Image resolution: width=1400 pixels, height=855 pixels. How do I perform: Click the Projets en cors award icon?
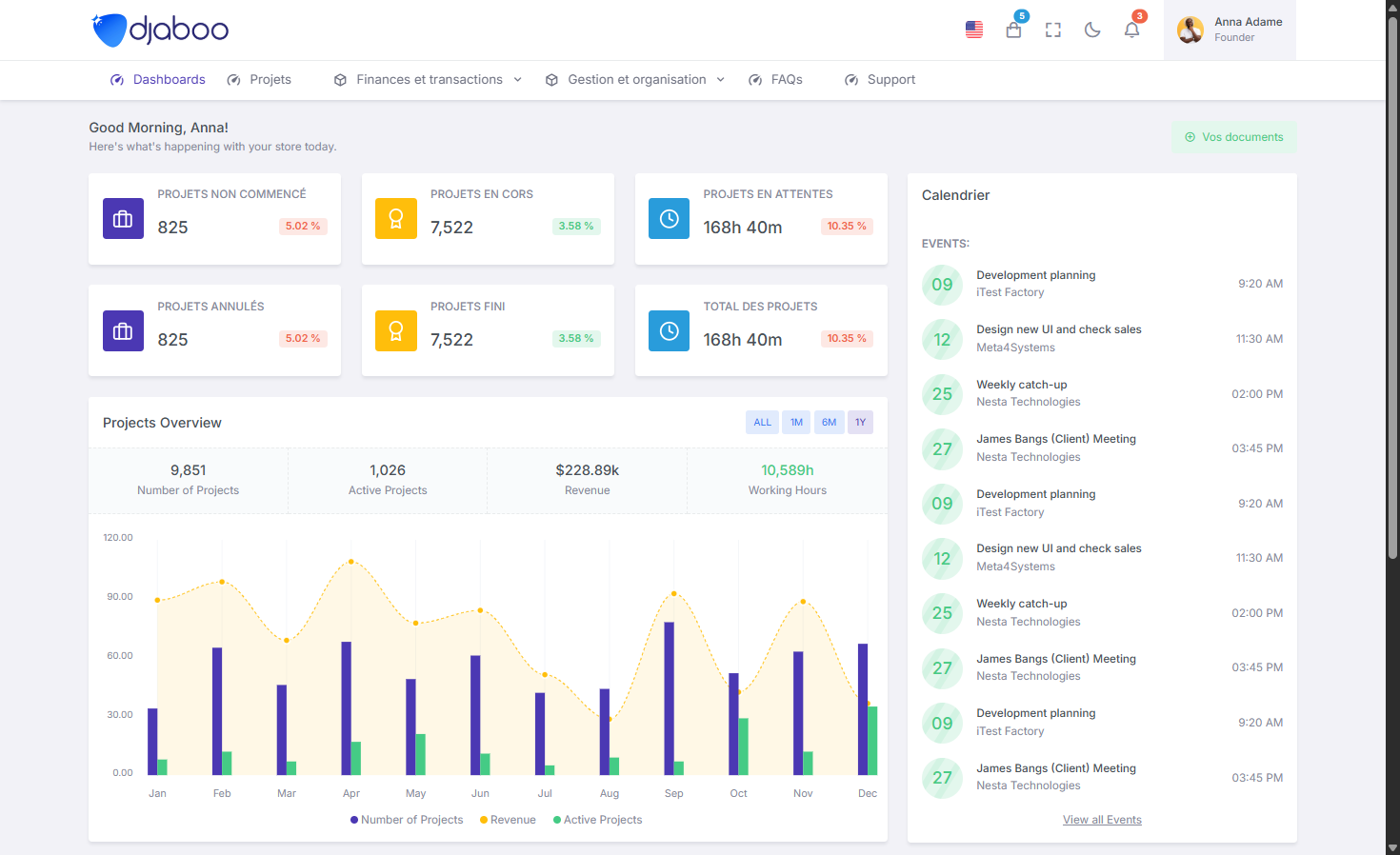[396, 219]
